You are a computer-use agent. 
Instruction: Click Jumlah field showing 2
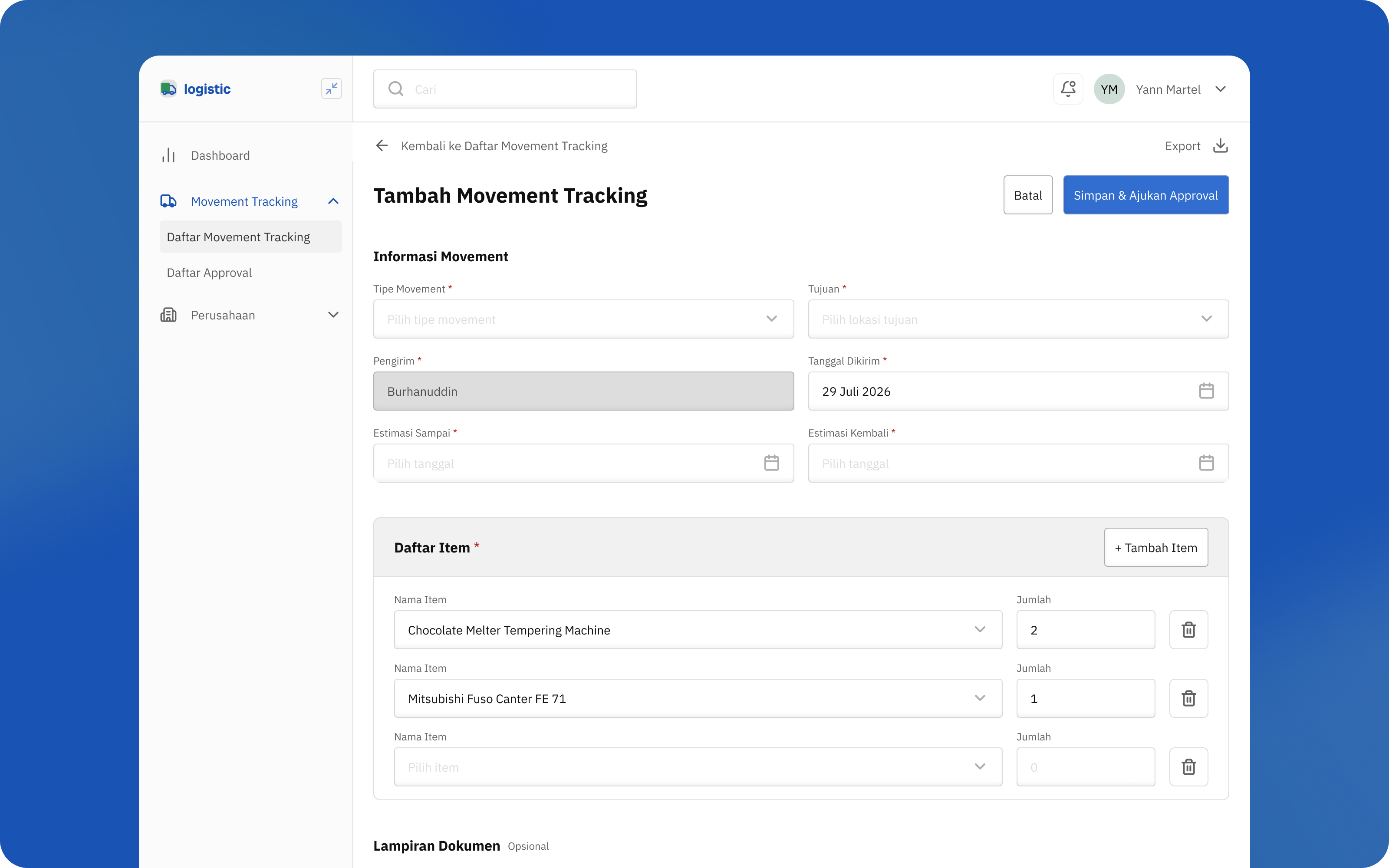tap(1085, 630)
